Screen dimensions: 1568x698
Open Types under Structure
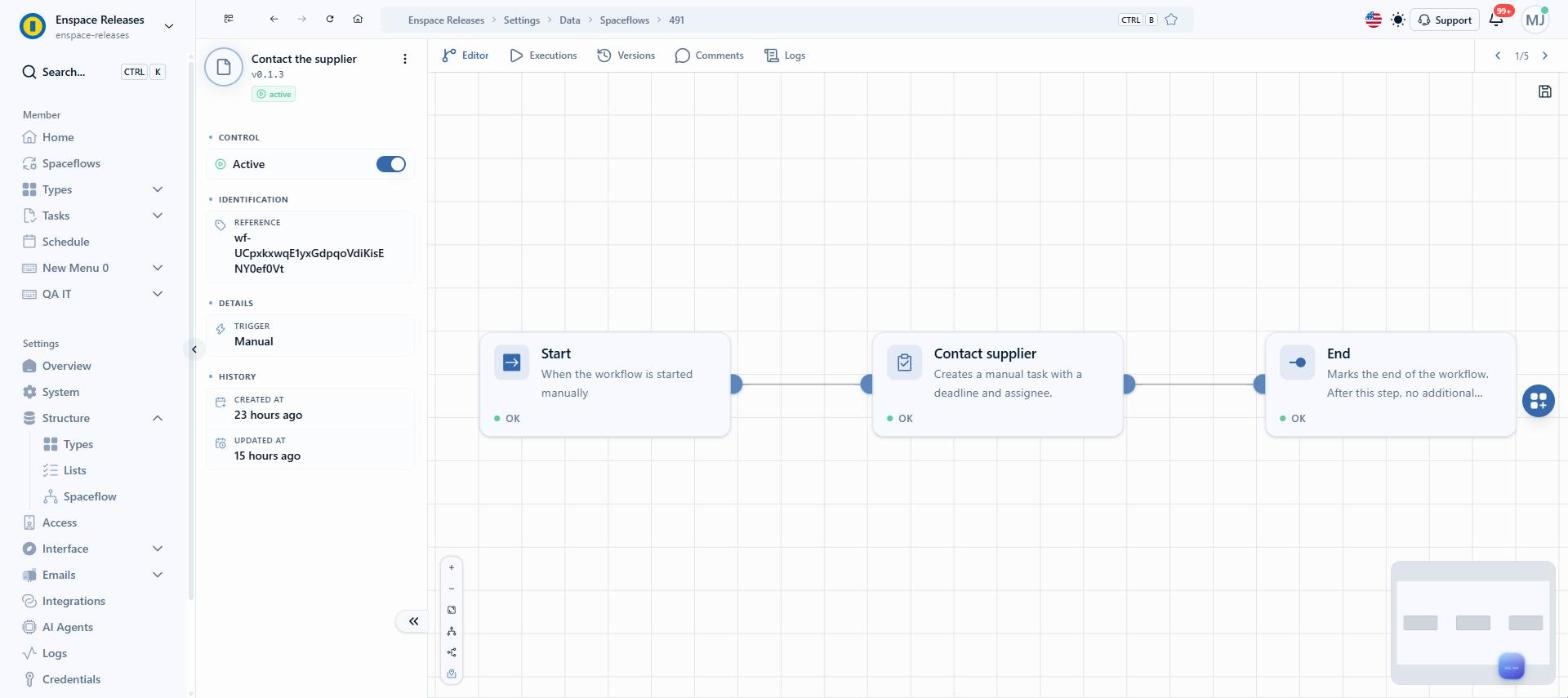click(78, 444)
